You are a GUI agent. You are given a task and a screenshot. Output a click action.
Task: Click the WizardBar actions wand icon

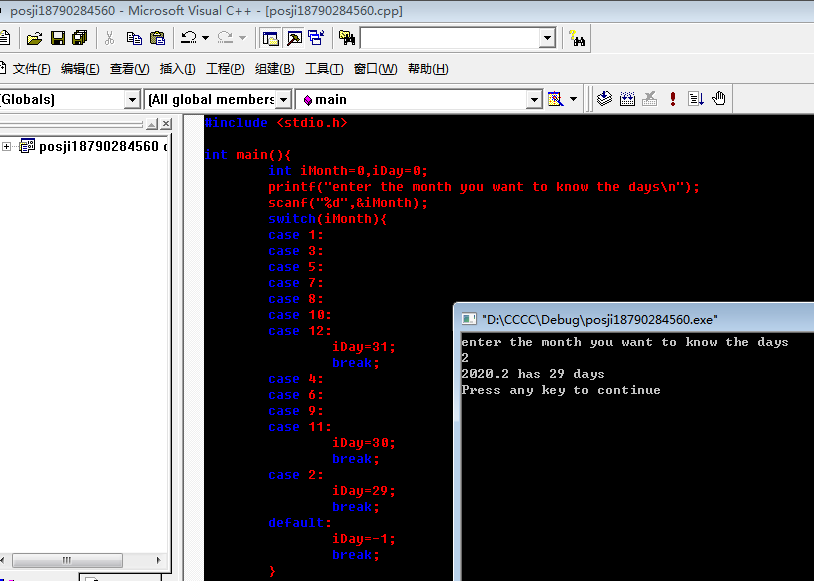[555, 99]
